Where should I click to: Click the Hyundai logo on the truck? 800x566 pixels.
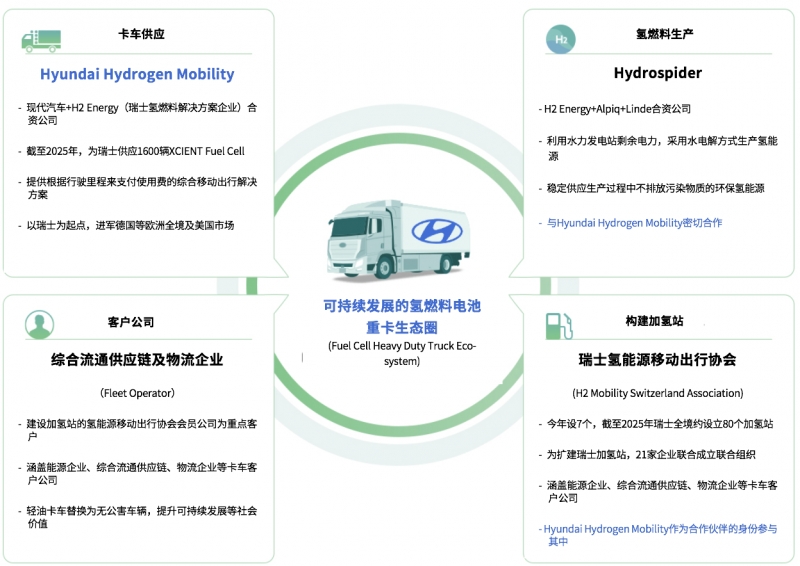[x=437, y=231]
